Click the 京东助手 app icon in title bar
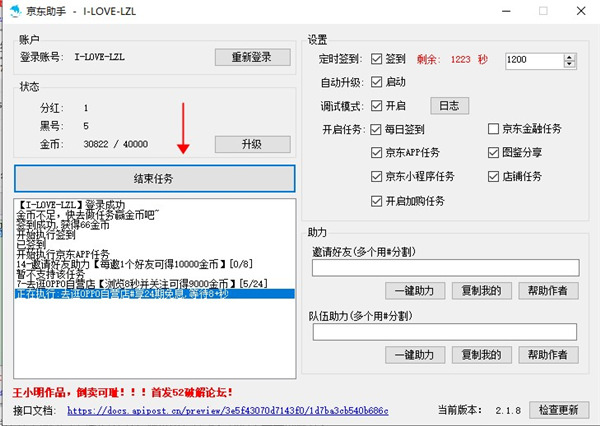 (x=15, y=11)
